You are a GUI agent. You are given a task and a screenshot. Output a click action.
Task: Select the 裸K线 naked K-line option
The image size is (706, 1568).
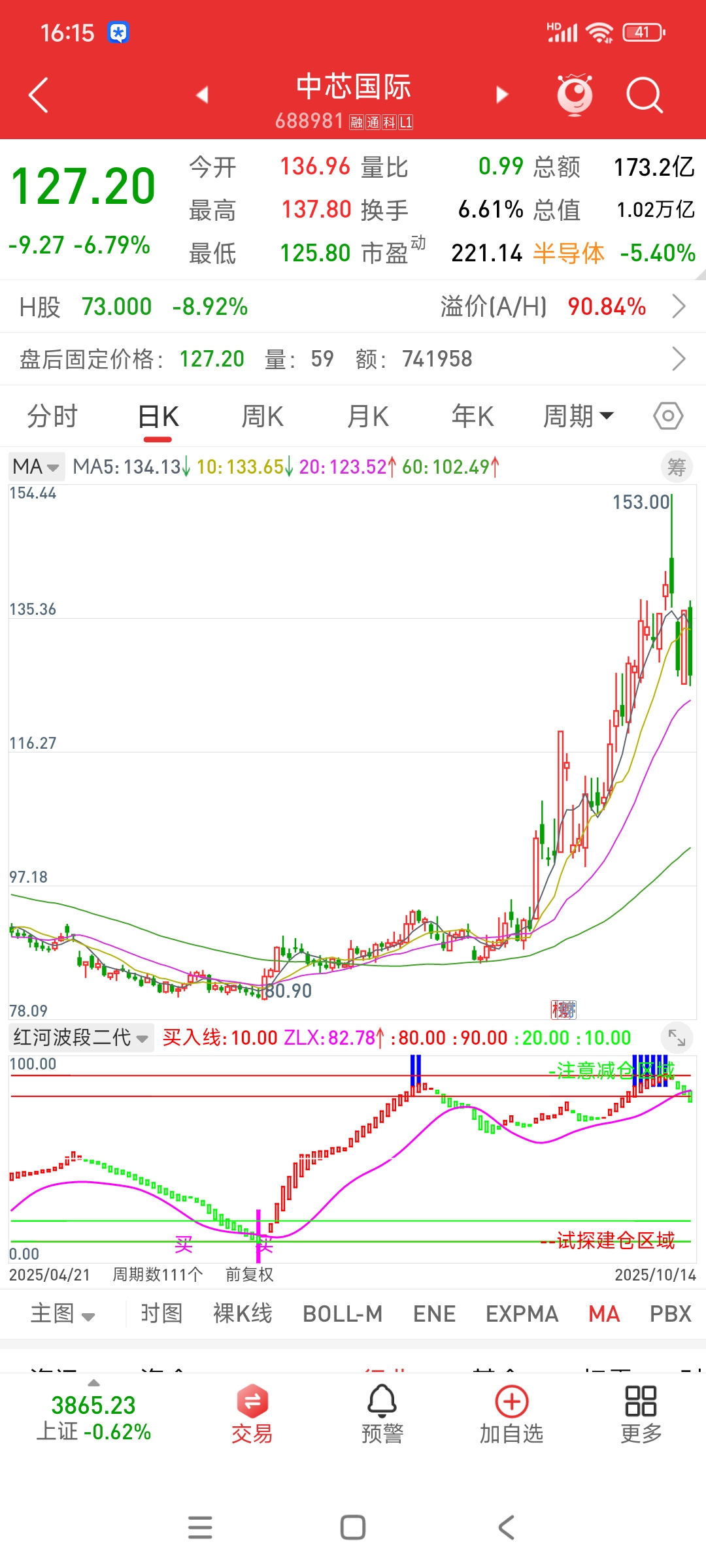click(x=243, y=1313)
